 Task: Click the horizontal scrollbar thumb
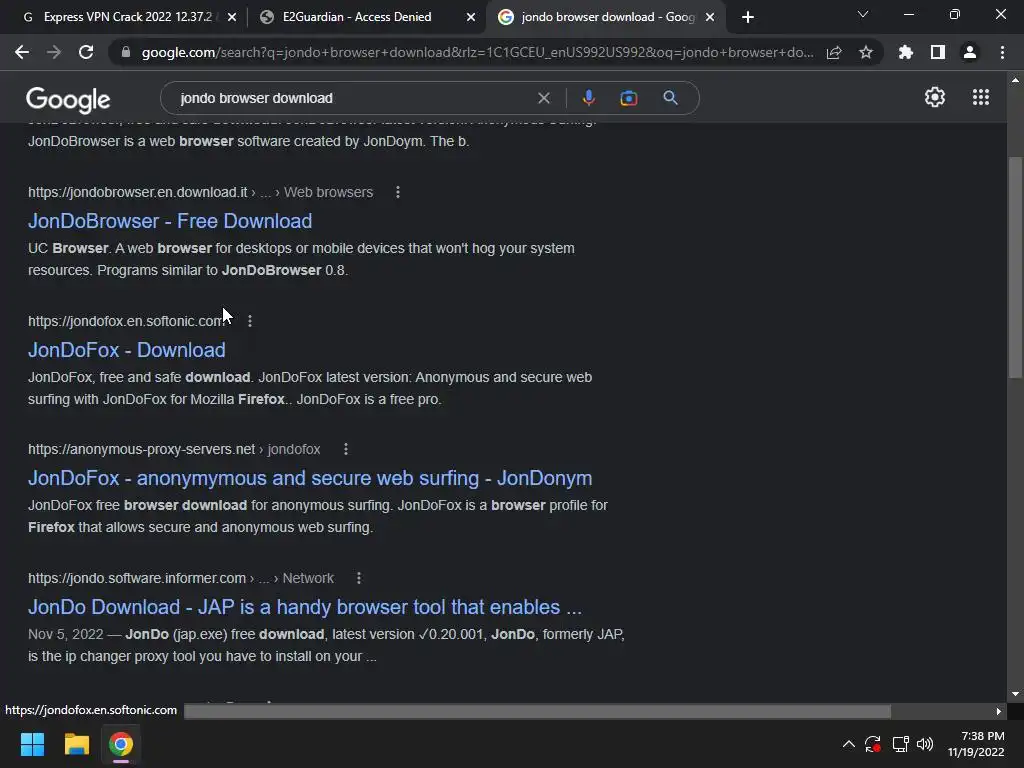coord(537,711)
